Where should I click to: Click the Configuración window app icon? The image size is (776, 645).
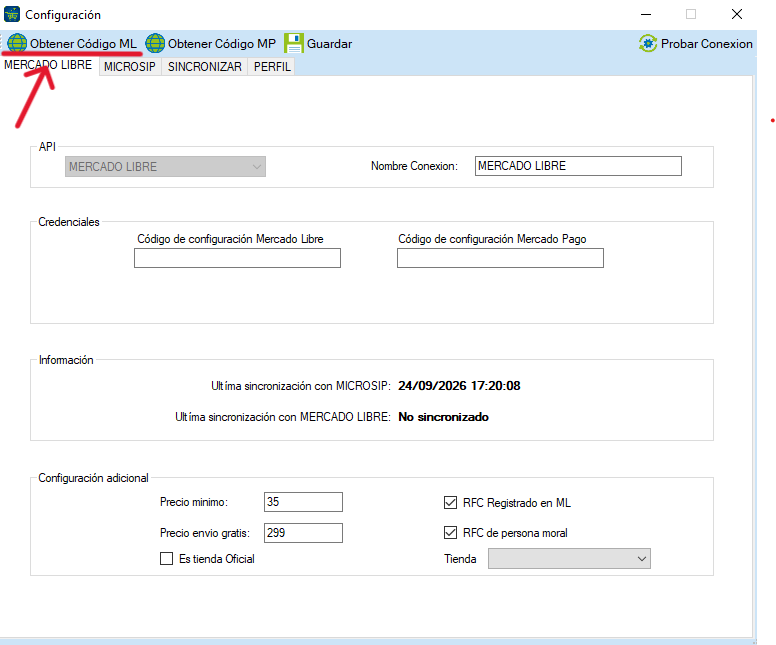(x=12, y=14)
